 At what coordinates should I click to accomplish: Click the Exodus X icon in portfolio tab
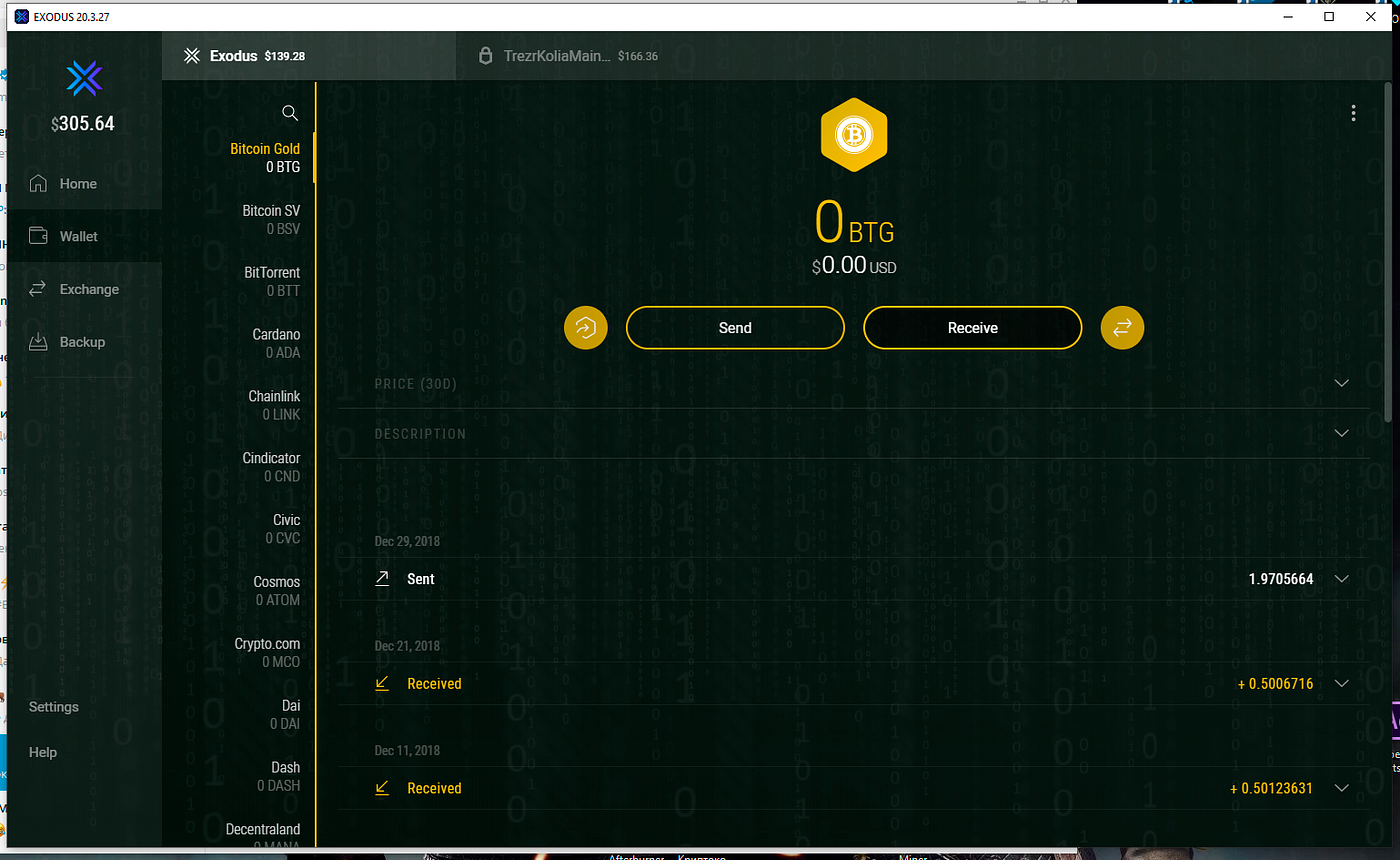(x=193, y=56)
